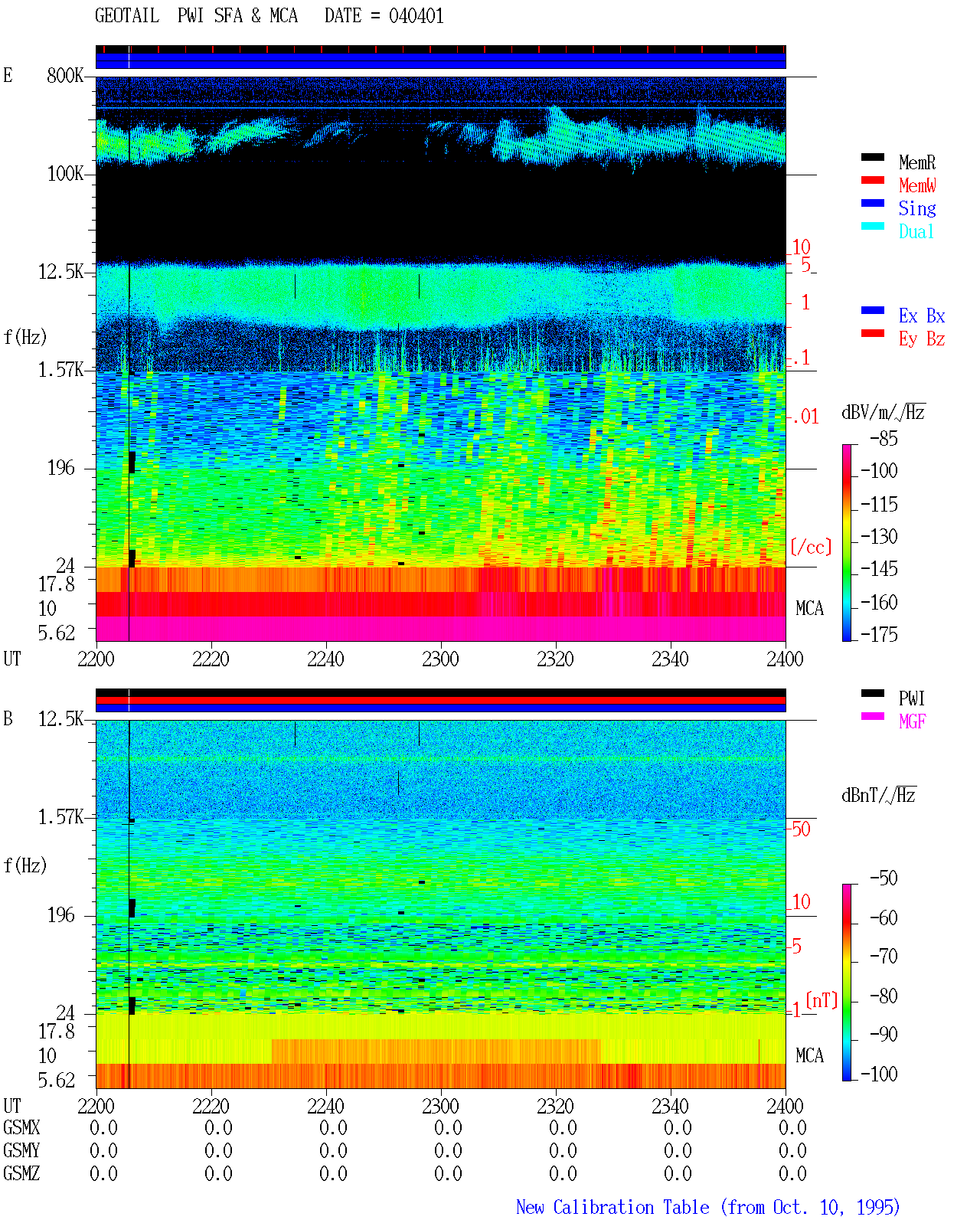Image resolution: width=980 pixels, height=1220 pixels.
Task: Click 'New Calibration Table (from Oct. 10, 1995)' note
Action: pyautogui.click(x=708, y=1207)
